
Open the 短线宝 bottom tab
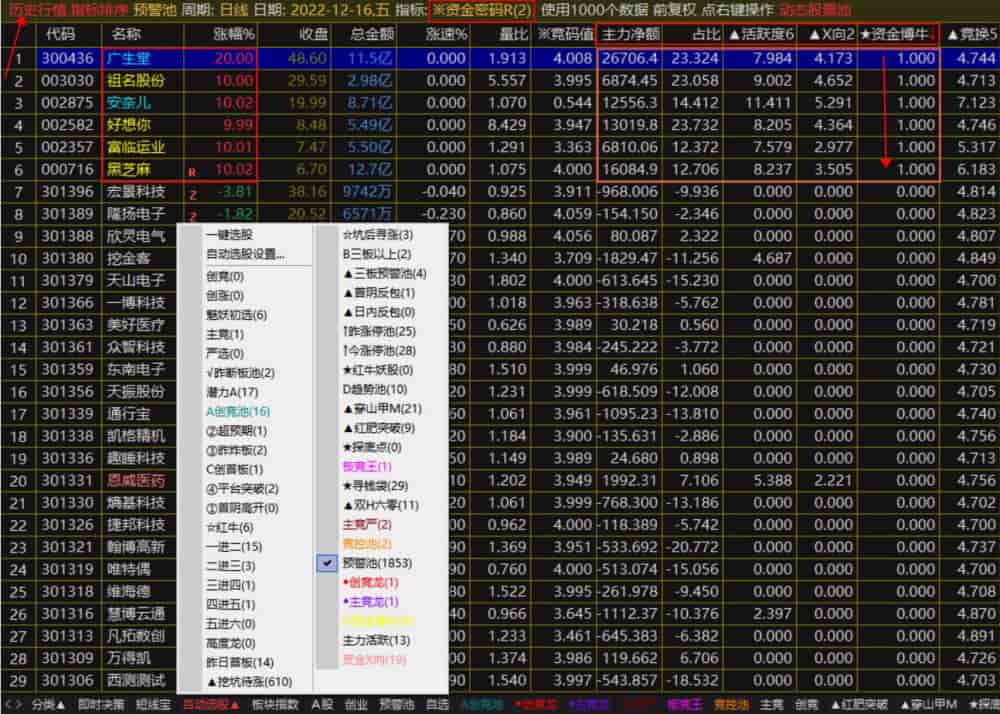point(153,705)
